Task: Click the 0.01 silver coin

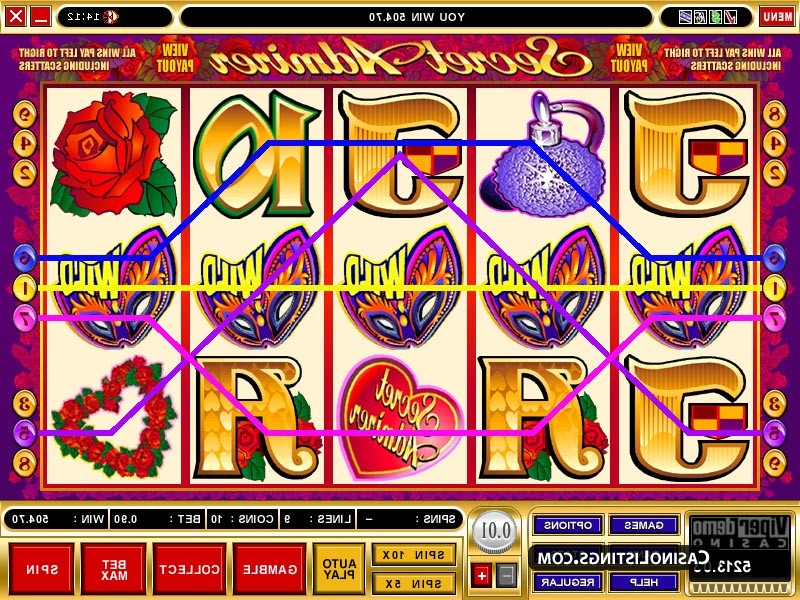Action: click(494, 531)
